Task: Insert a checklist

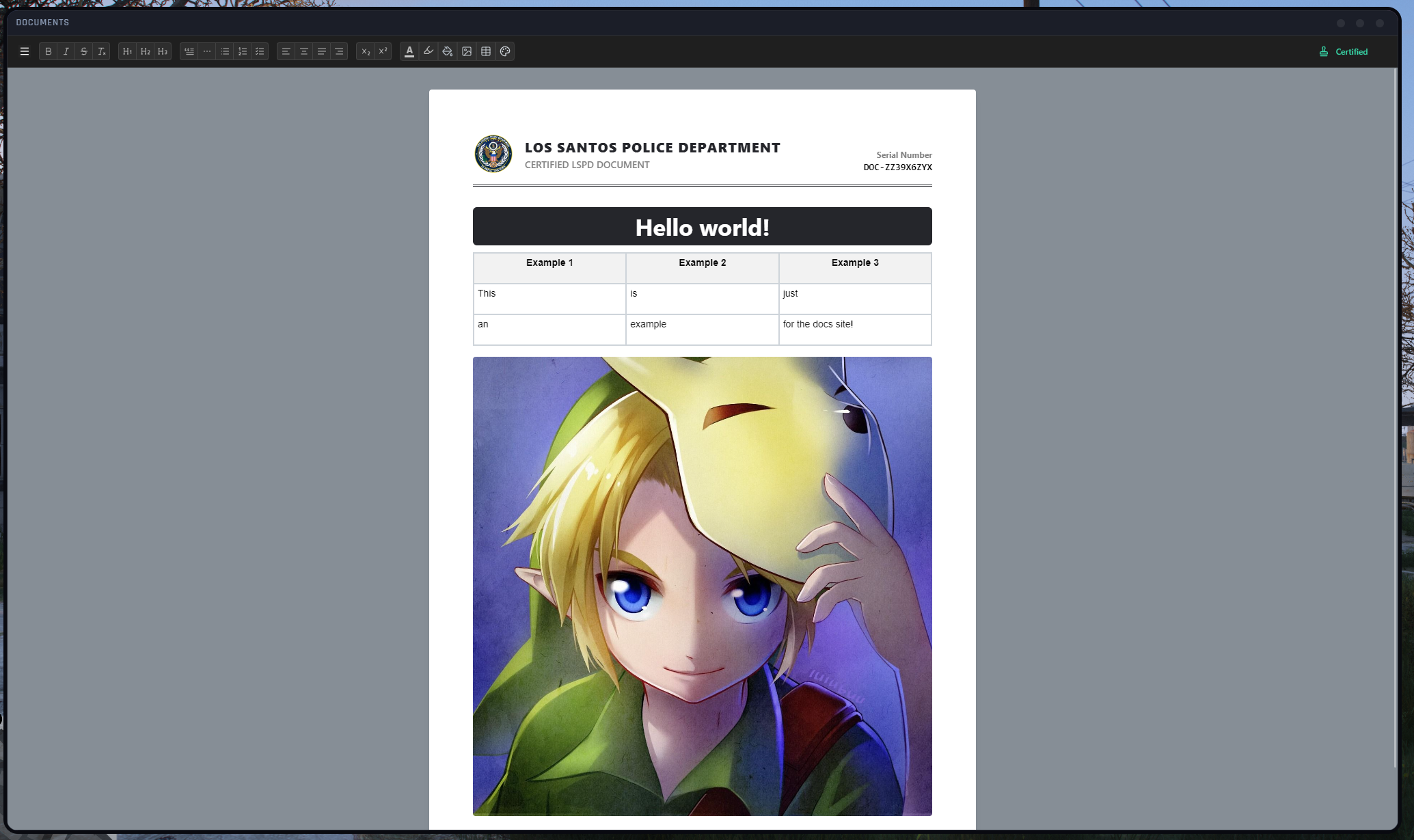Action: pyautogui.click(x=260, y=51)
